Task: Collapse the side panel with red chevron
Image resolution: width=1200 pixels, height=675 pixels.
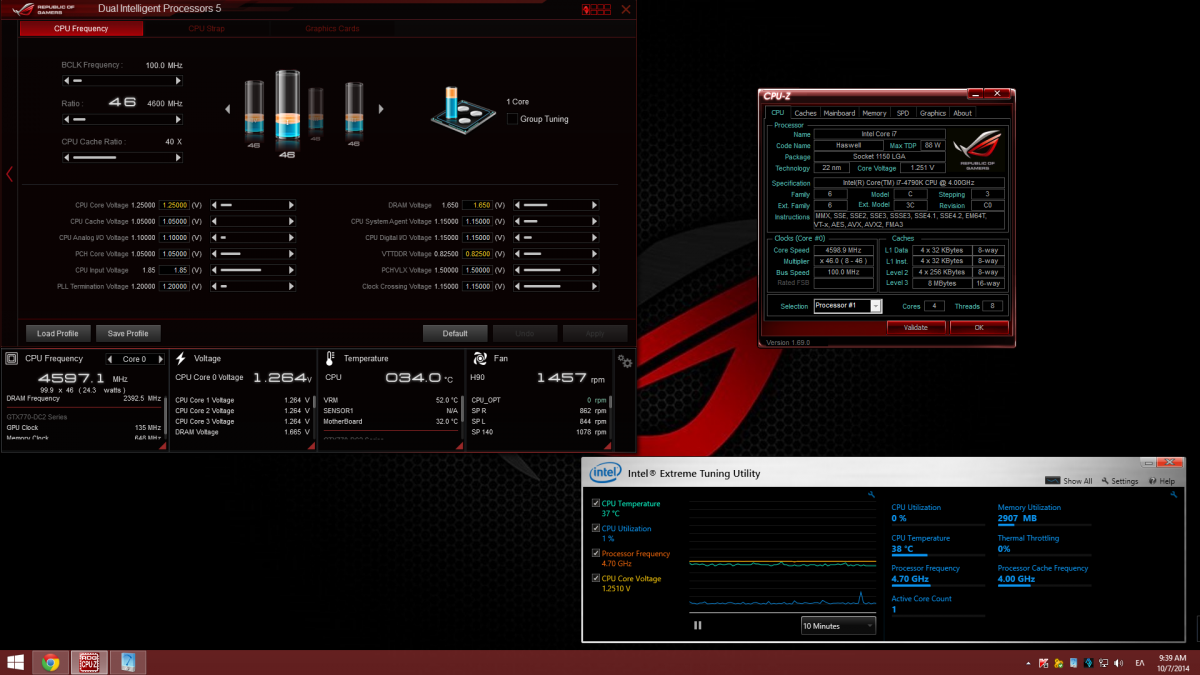Action: pos(9,174)
